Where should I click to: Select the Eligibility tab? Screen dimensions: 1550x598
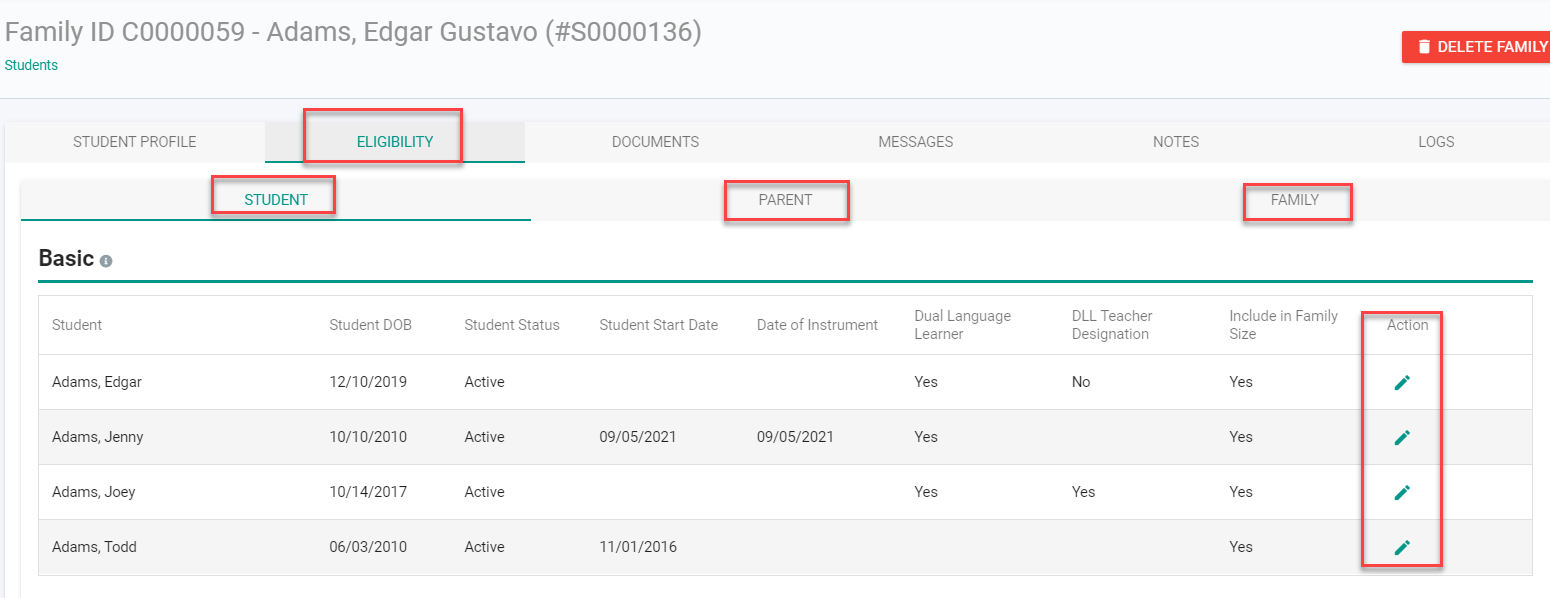pos(395,142)
